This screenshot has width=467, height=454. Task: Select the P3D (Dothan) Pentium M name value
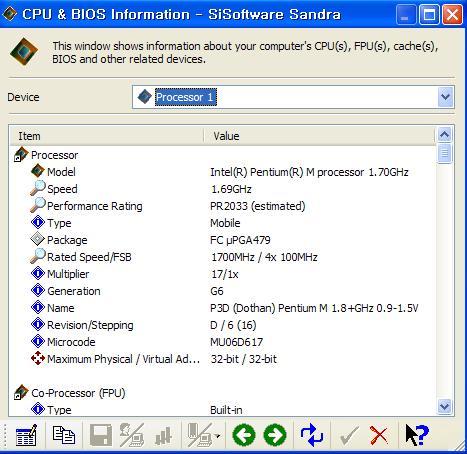pos(314,308)
